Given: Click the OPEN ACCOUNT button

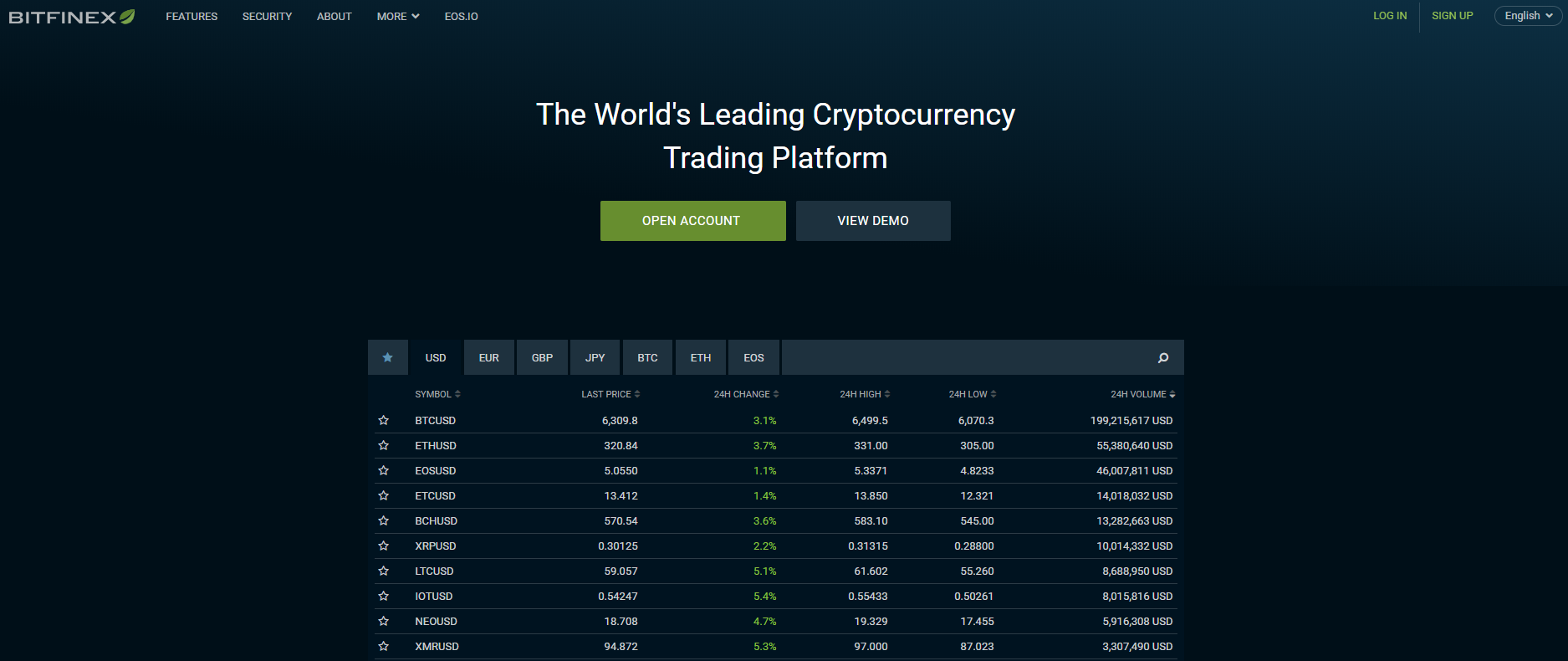Looking at the screenshot, I should (692, 221).
